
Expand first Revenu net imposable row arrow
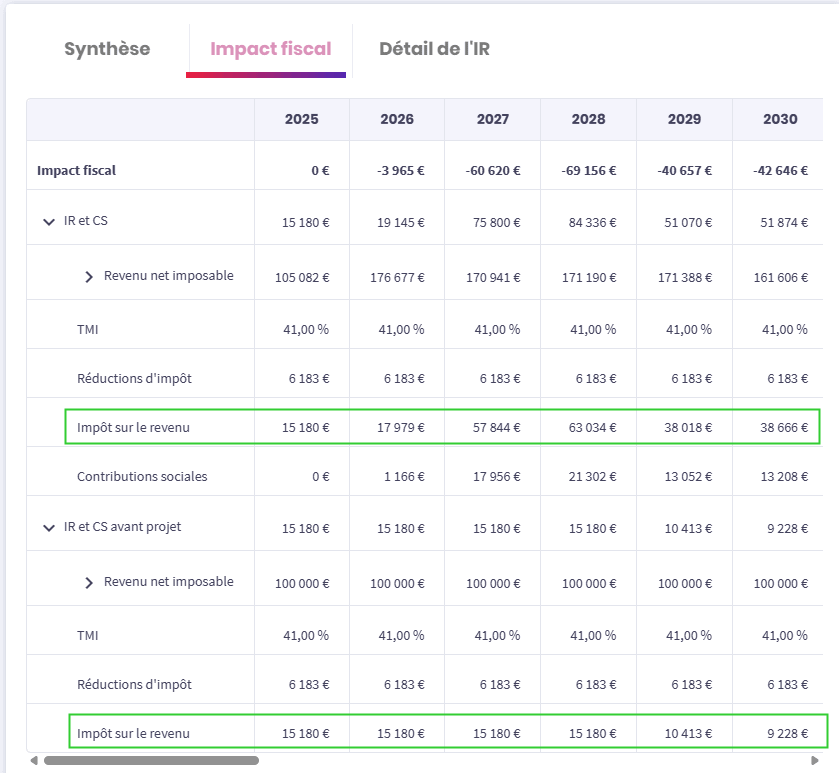click(x=89, y=276)
